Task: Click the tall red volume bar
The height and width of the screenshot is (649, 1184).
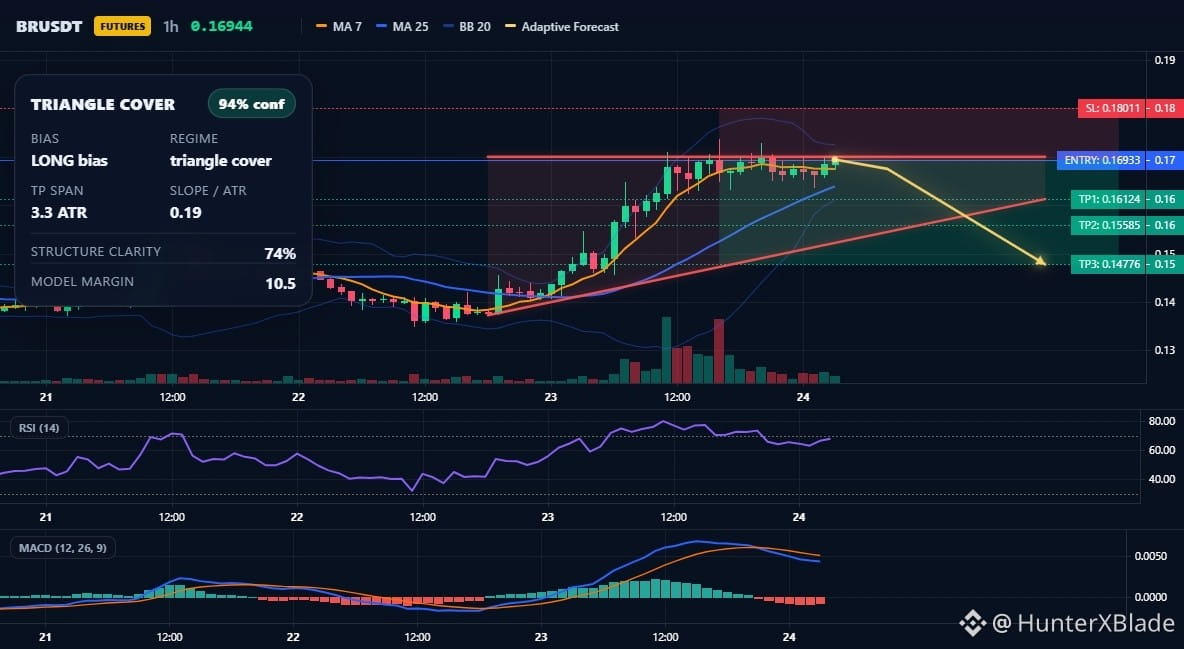Action: 719,351
